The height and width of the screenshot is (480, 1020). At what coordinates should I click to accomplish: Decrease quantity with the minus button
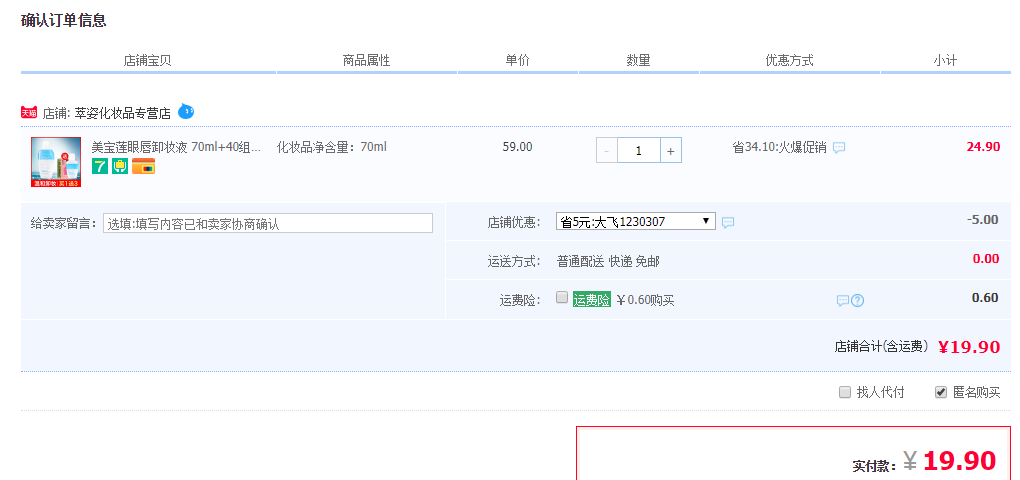(x=607, y=151)
